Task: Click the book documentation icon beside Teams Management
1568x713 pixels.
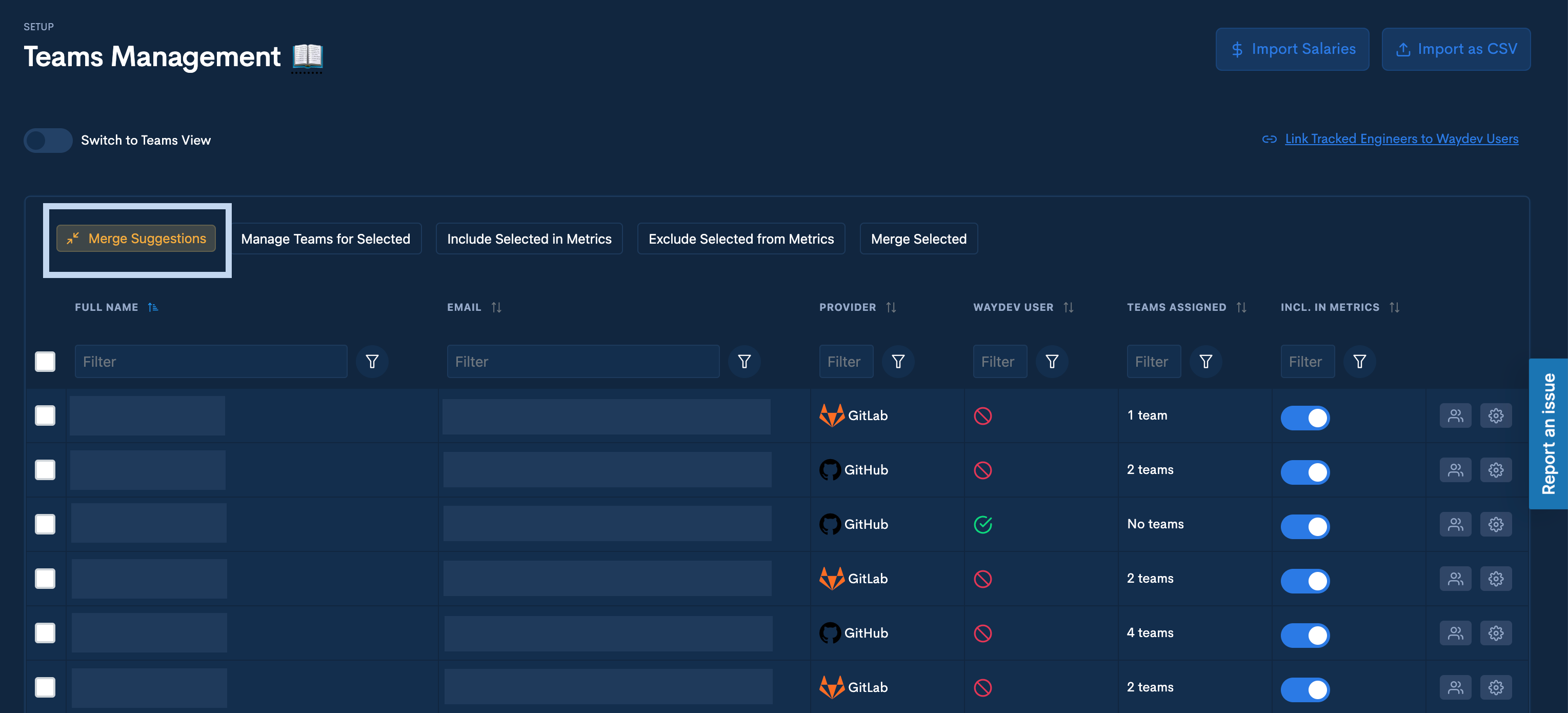Action: coord(307,56)
